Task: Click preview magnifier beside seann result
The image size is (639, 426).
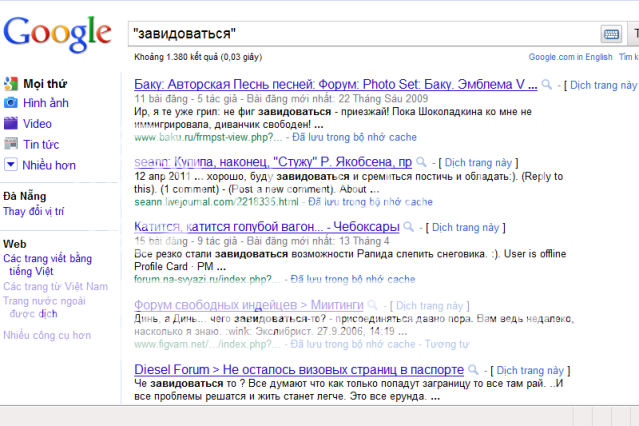Action: tap(422, 160)
